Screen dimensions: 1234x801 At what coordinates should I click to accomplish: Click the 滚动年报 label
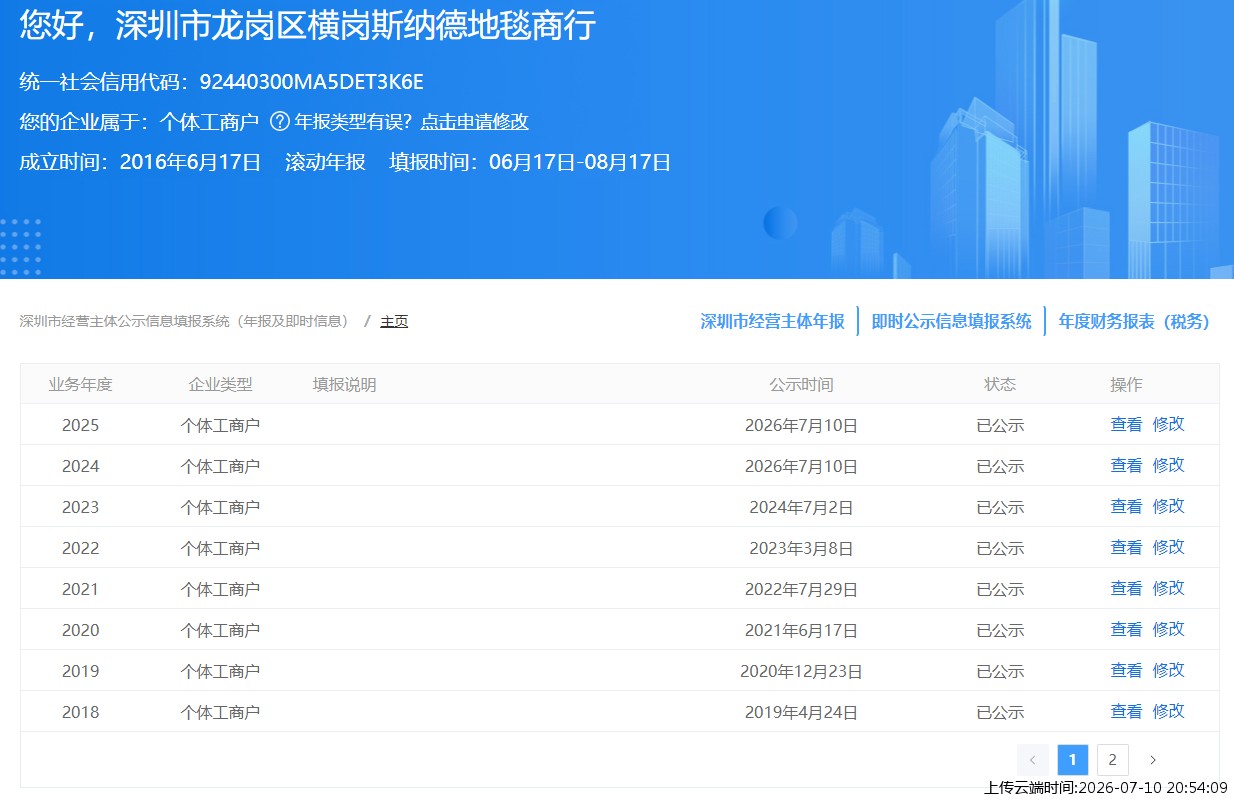[x=325, y=162]
